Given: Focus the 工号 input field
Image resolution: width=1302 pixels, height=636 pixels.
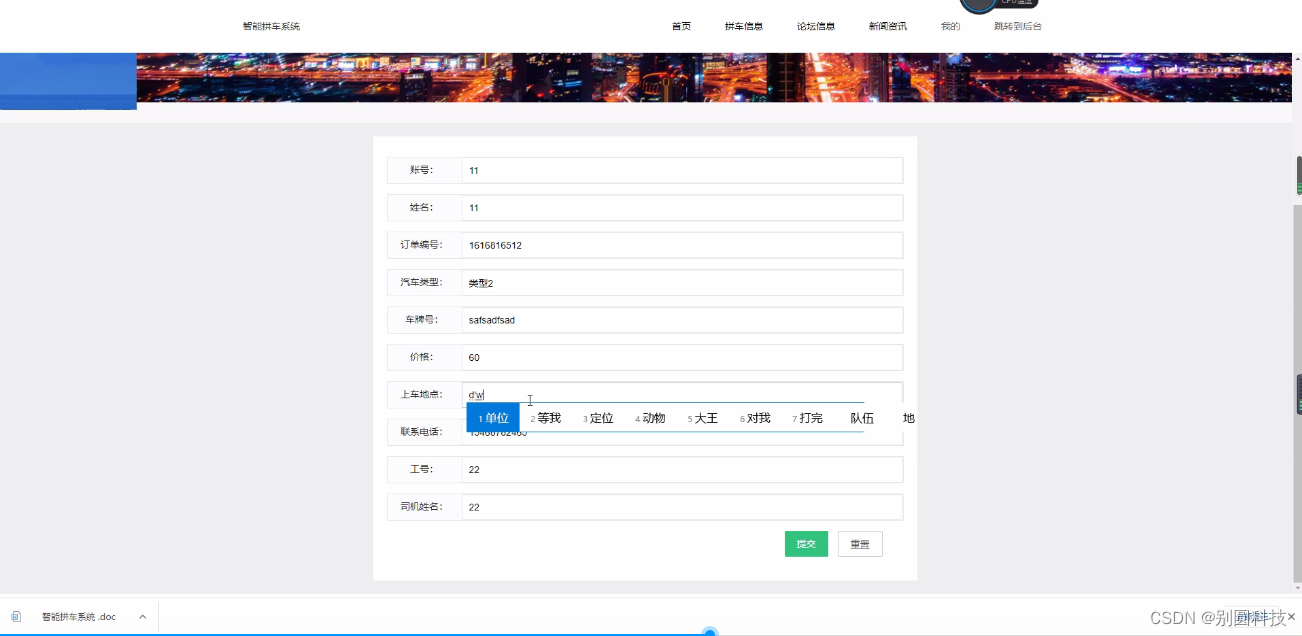Looking at the screenshot, I should click(x=682, y=470).
